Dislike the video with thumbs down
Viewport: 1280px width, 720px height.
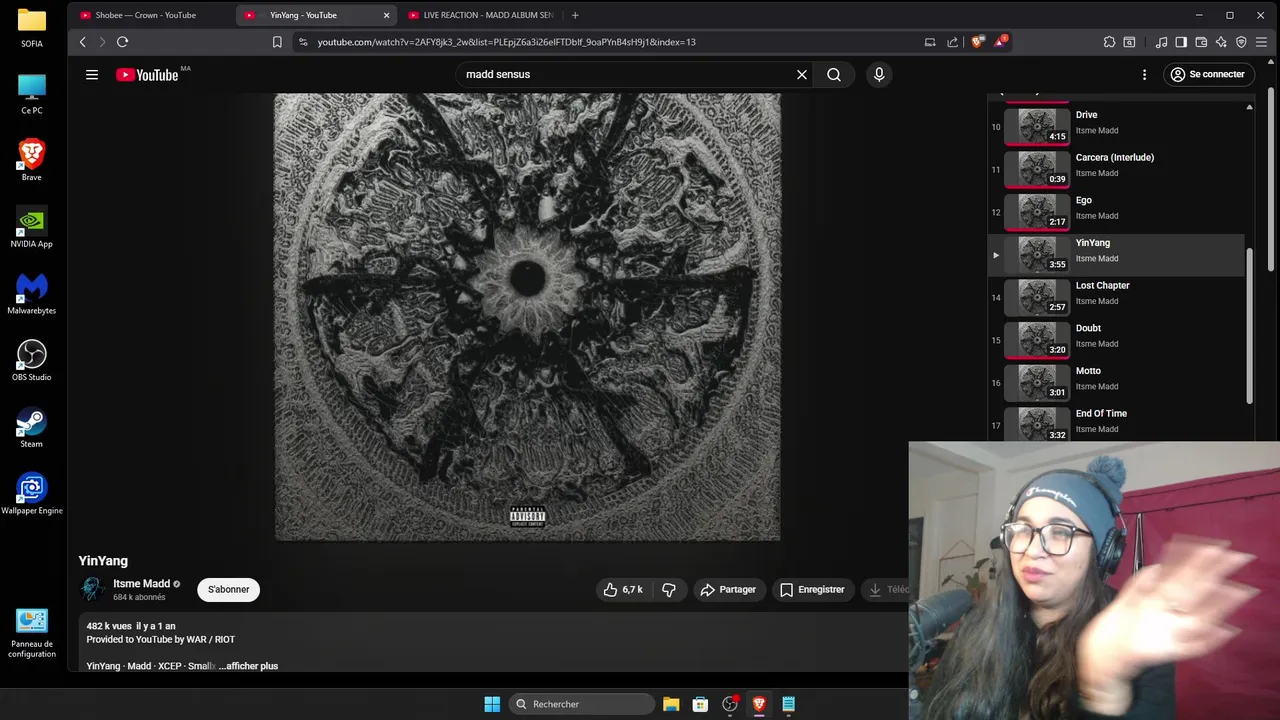(669, 590)
